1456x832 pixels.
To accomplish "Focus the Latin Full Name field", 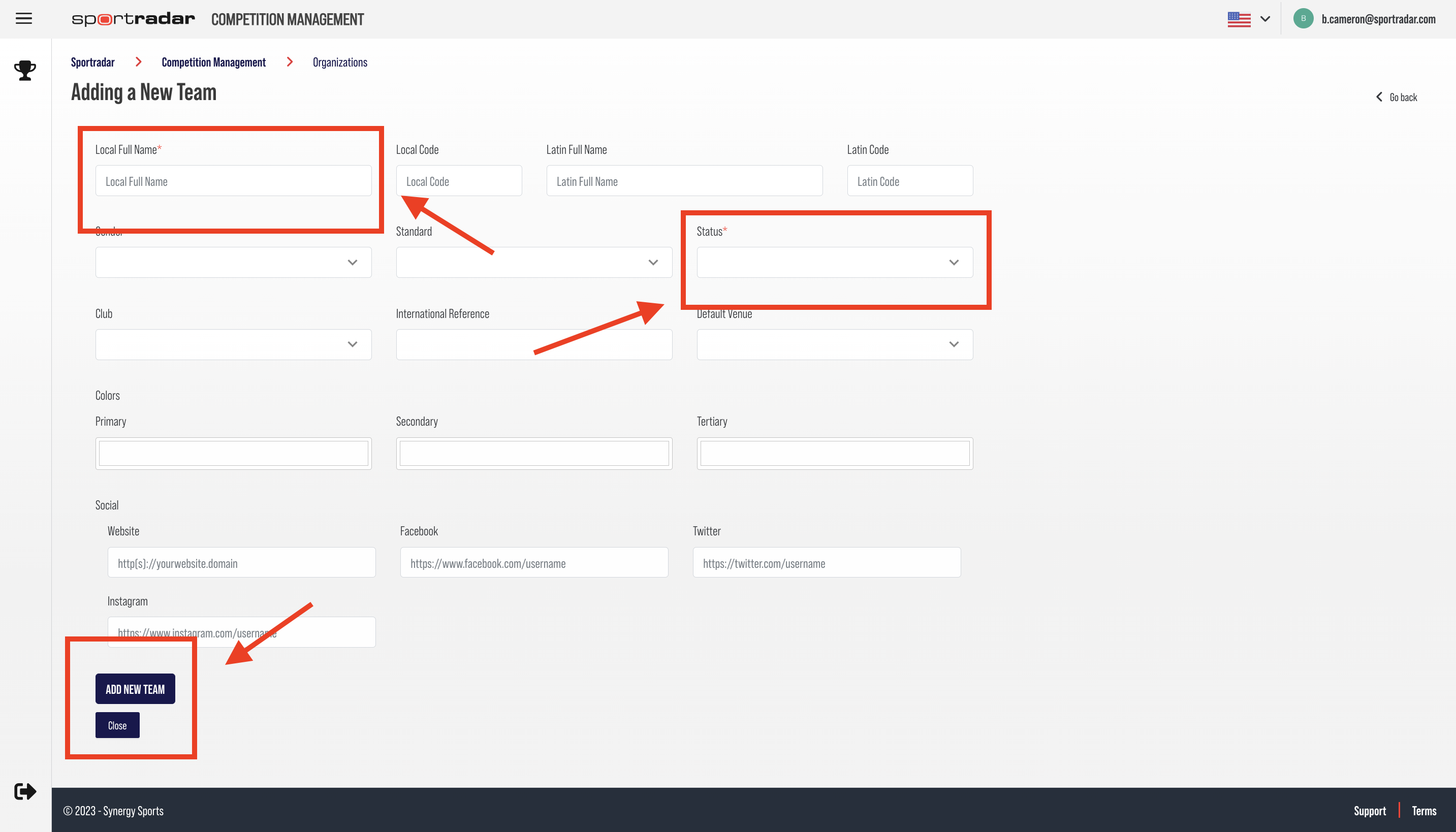I will pyautogui.click(x=684, y=181).
